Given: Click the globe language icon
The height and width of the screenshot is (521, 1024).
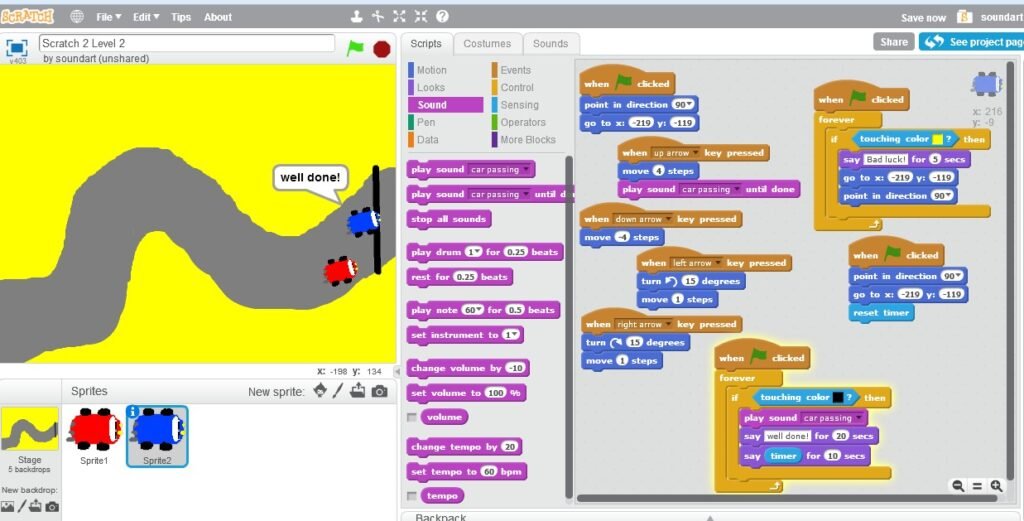Looking at the screenshot, I should pos(77,17).
